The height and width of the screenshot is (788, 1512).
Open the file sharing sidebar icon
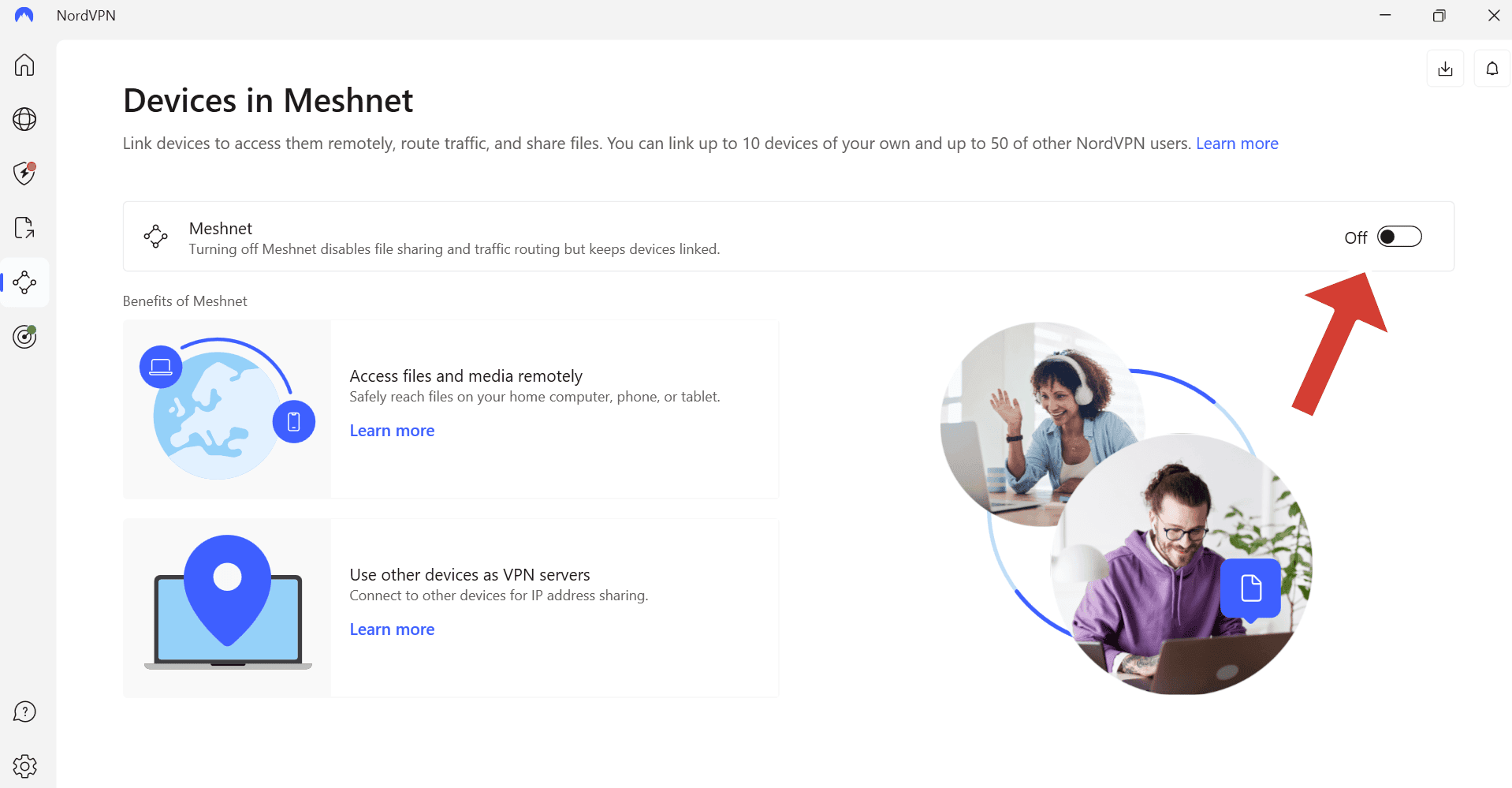[24, 228]
